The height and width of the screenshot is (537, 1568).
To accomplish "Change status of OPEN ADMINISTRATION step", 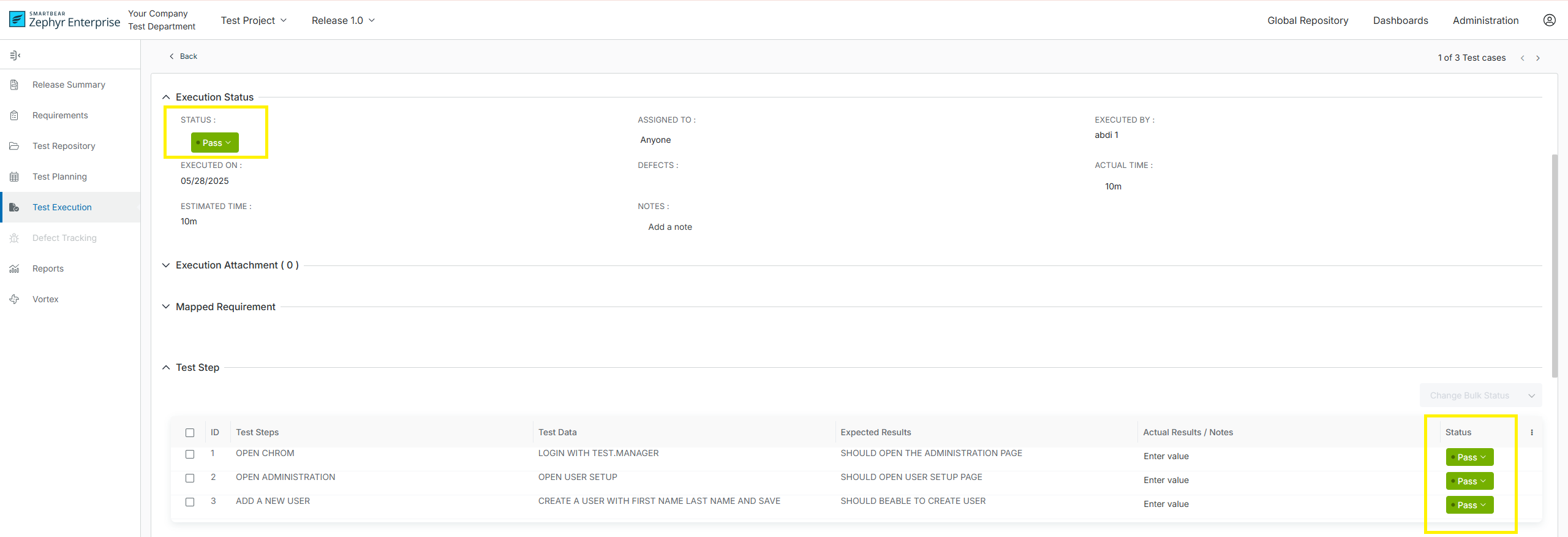I will click(1469, 481).
